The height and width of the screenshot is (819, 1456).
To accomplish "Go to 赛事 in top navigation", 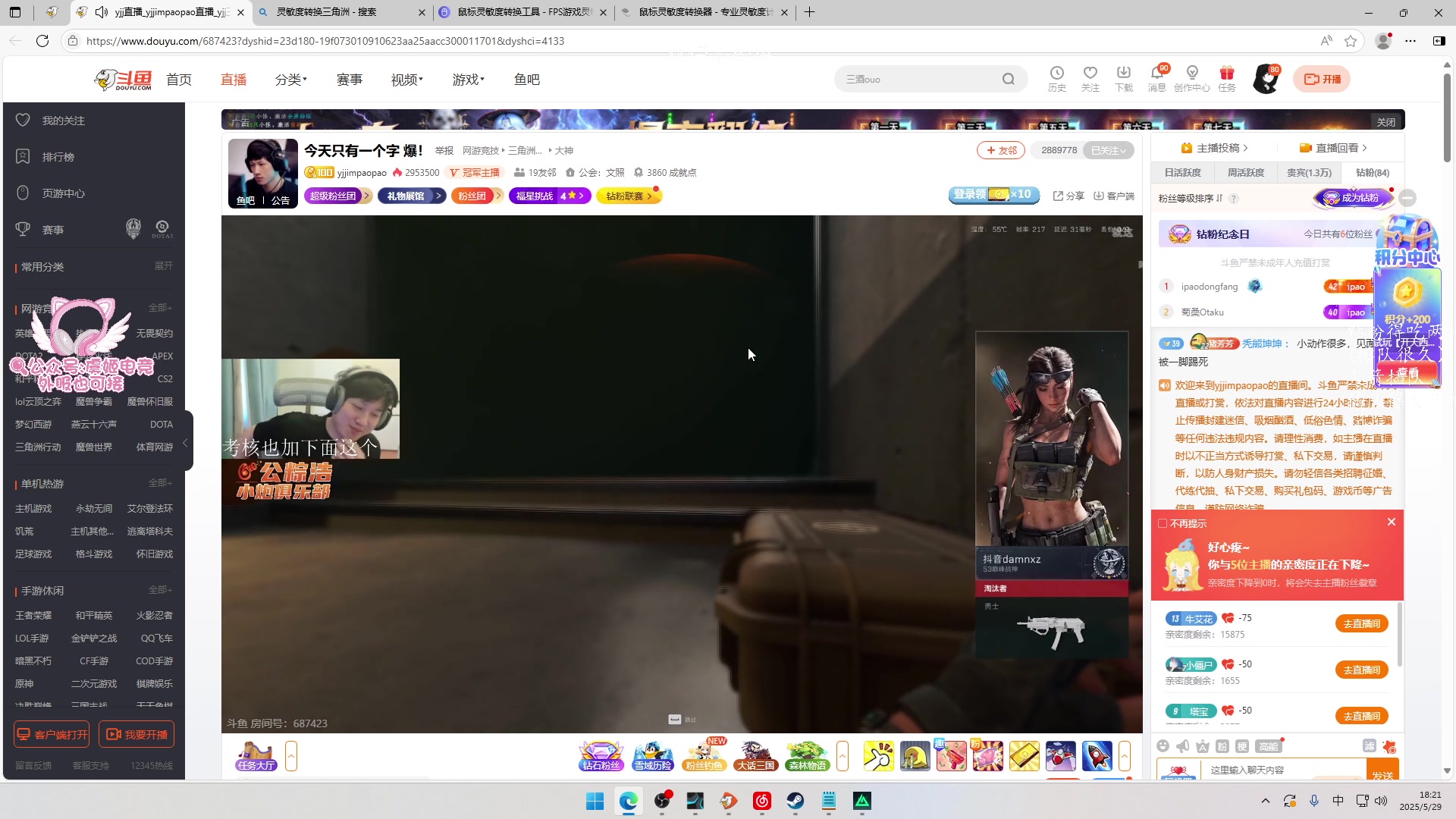I will click(350, 80).
